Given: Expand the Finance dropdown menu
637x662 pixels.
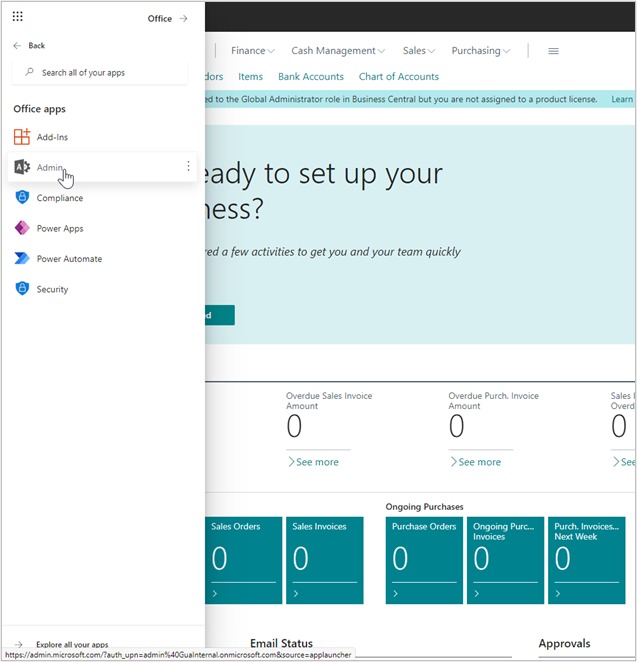Looking at the screenshot, I should tap(253, 51).
